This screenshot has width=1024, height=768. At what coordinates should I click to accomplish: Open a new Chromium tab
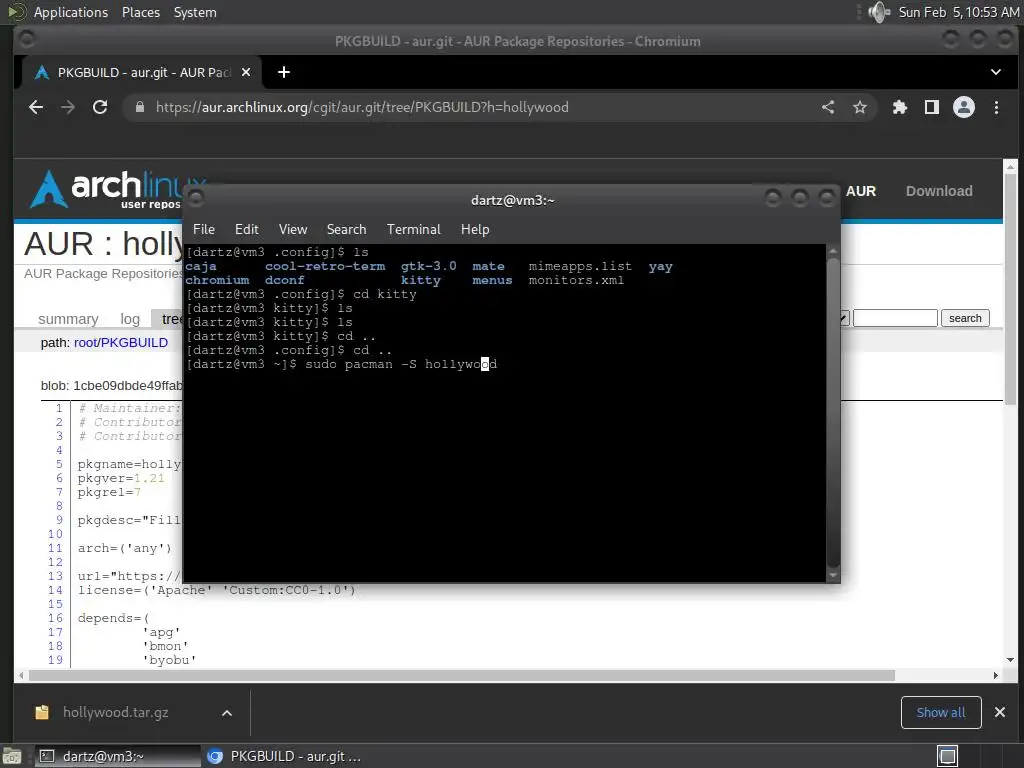[x=283, y=72]
